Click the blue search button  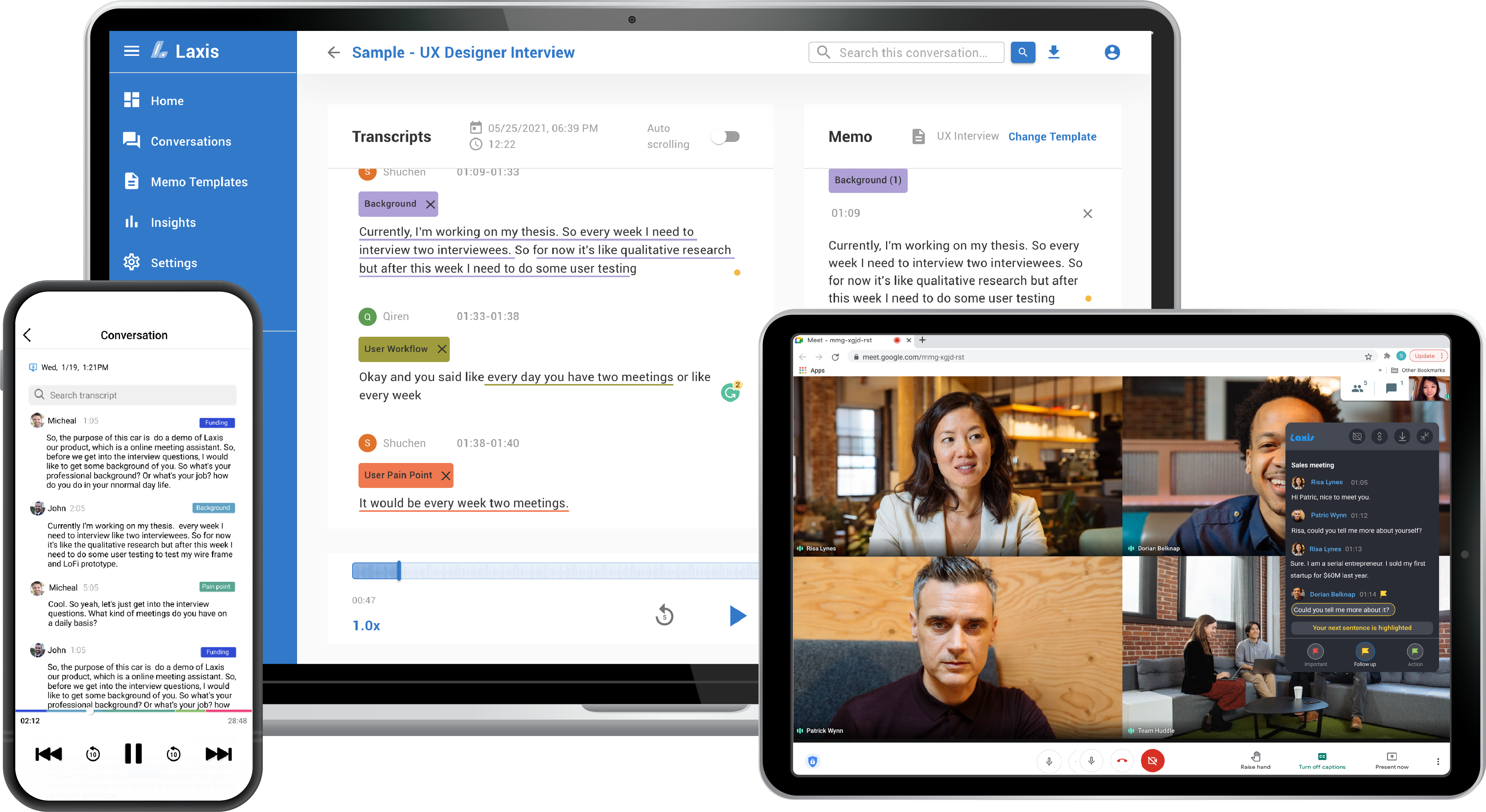1022,53
